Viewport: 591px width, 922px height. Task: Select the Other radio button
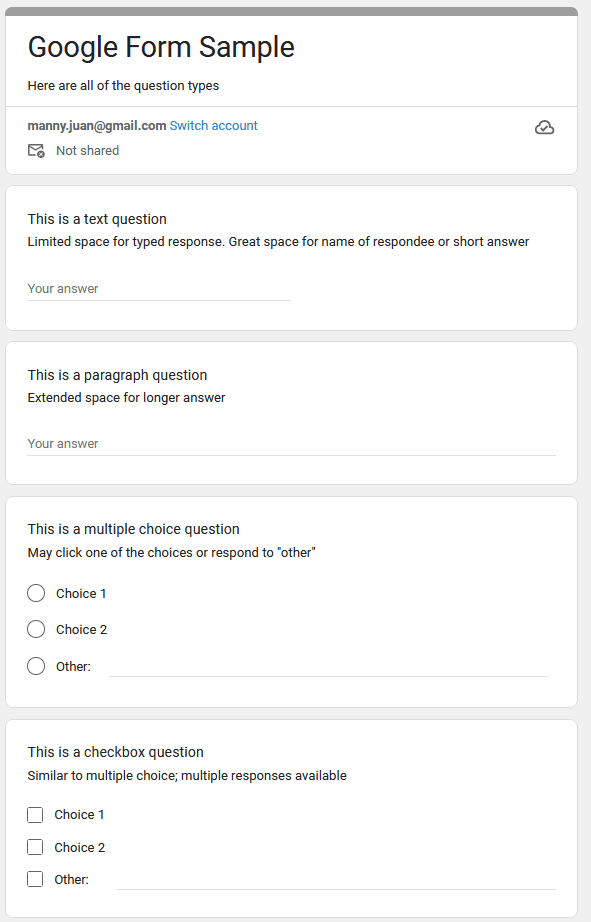(36, 666)
